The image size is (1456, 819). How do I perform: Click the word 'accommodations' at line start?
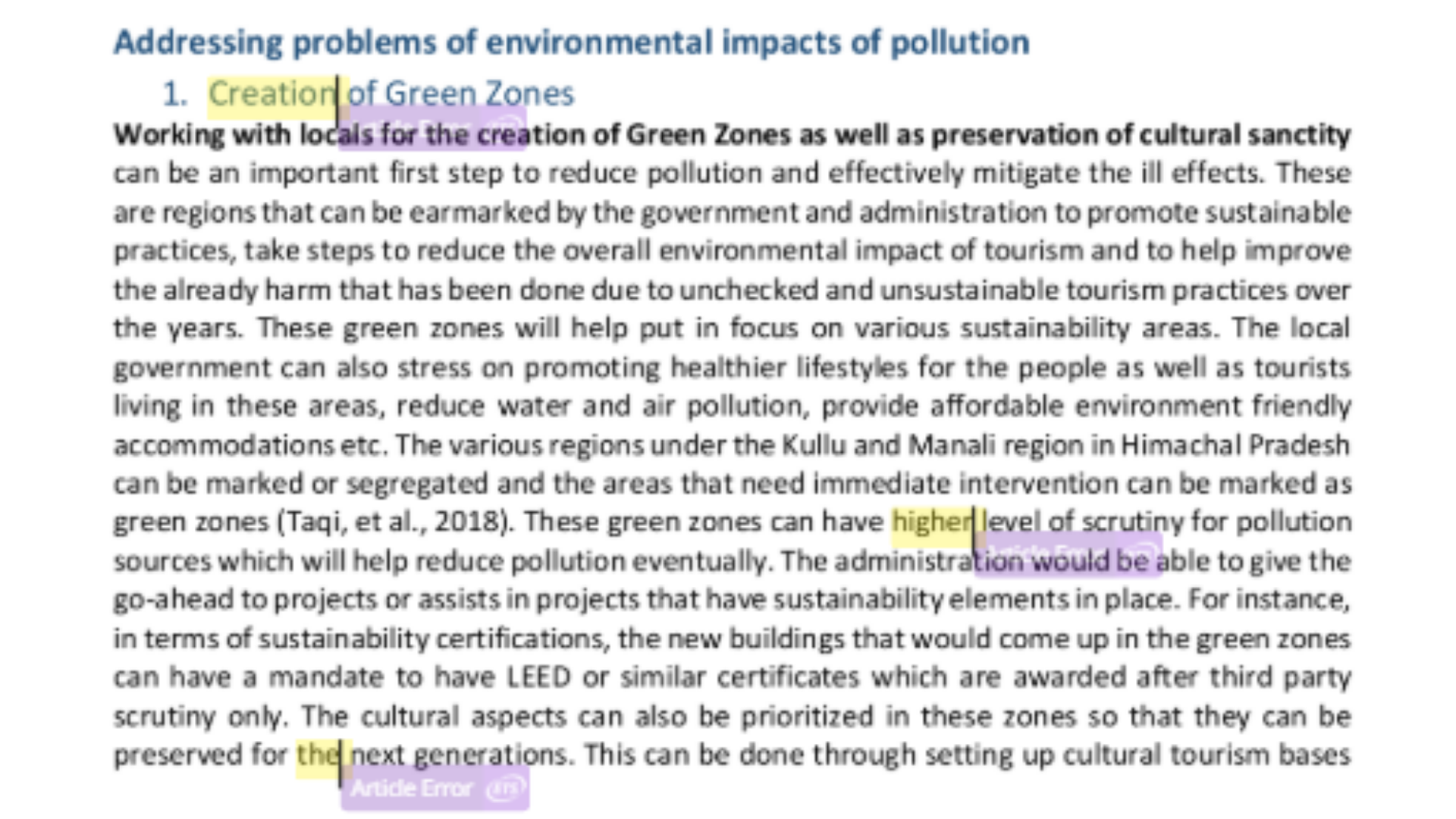click(x=224, y=444)
